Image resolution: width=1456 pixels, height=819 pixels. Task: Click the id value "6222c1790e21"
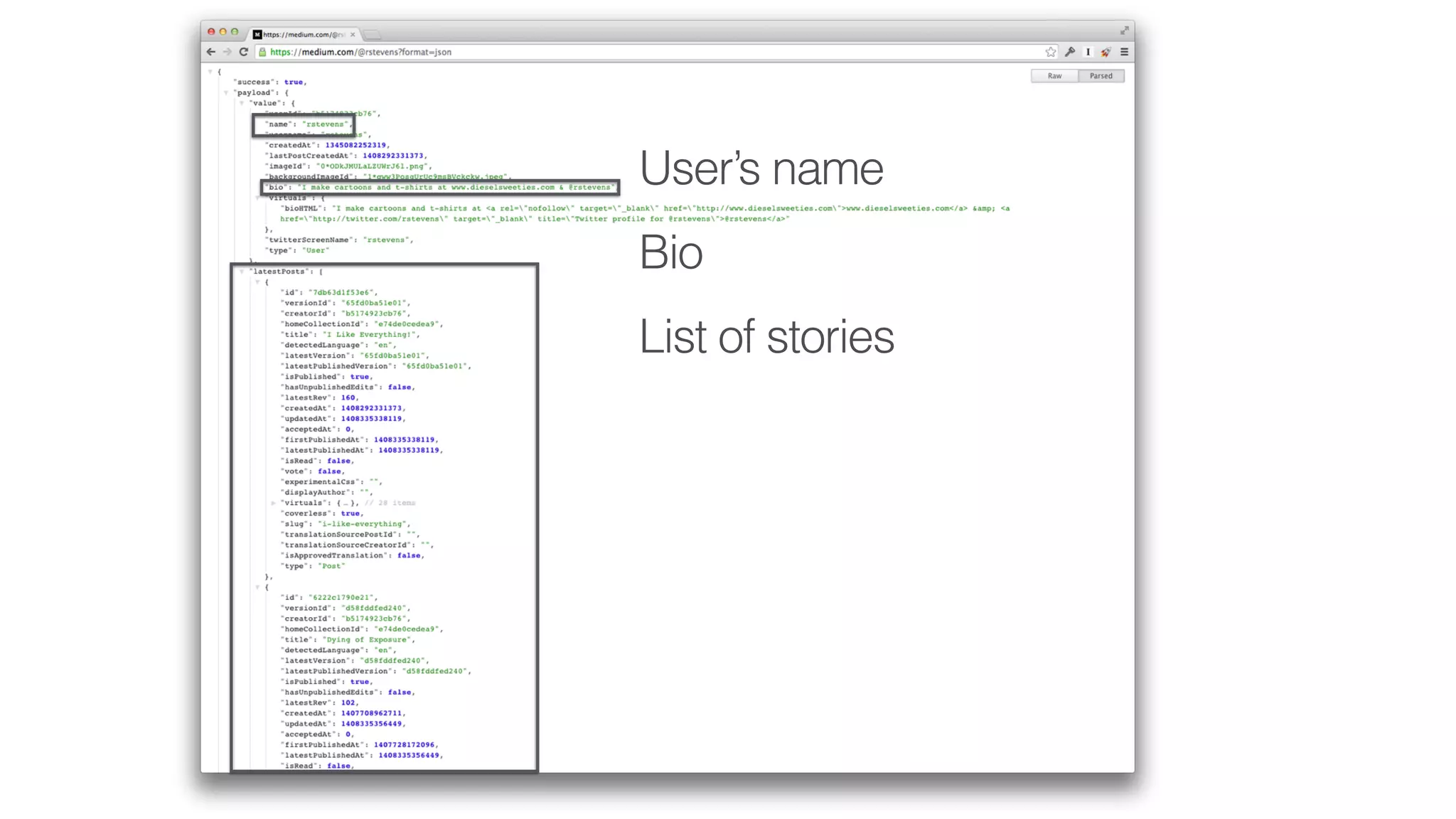[x=341, y=597]
